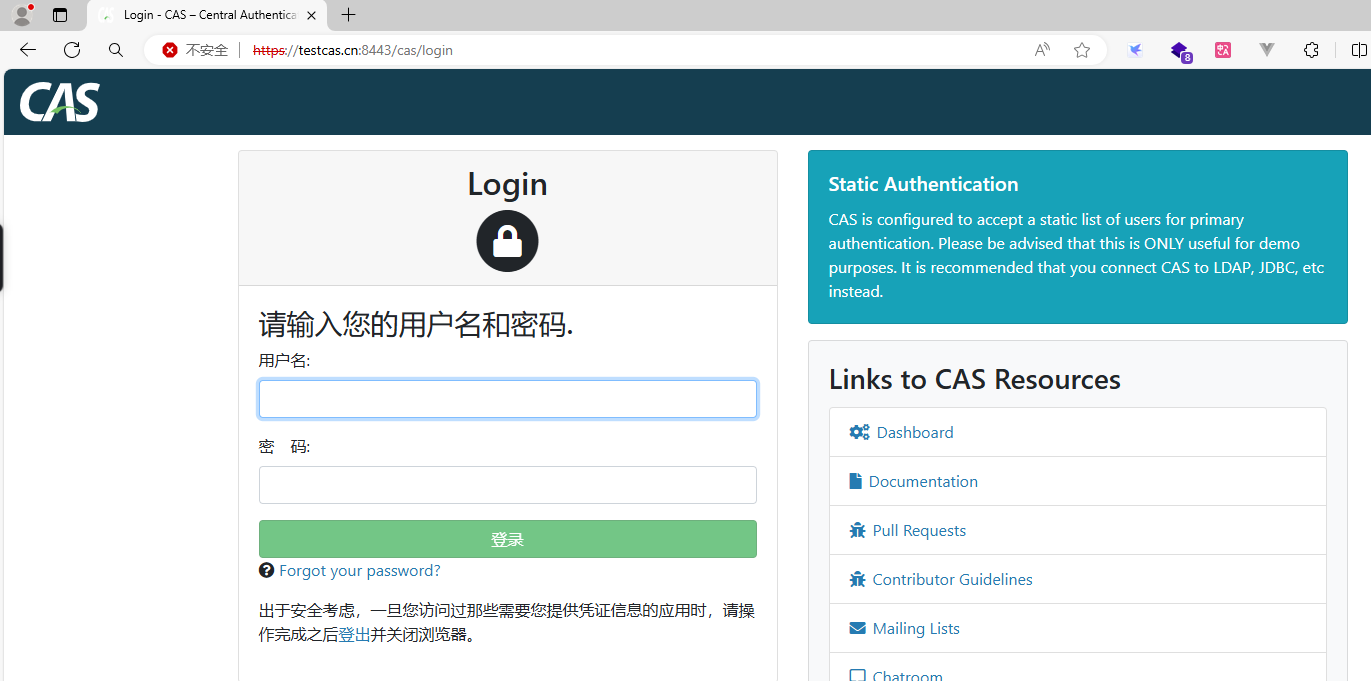The height and width of the screenshot is (681, 1371).
Task: Reload the page with refresh icon
Action: pos(72,50)
